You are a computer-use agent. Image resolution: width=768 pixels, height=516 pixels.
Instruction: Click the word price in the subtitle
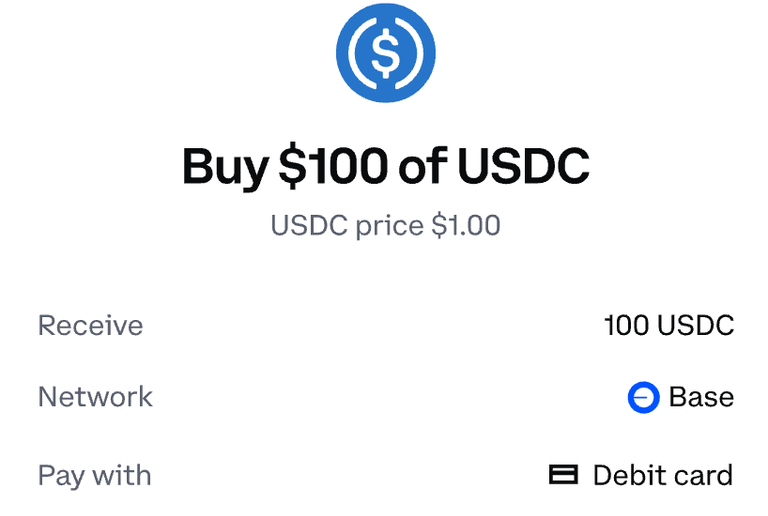(x=389, y=227)
